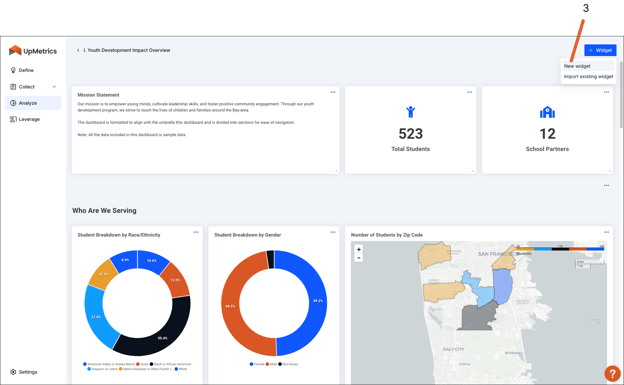Image resolution: width=624 pixels, height=385 pixels.
Task: Click the yellow 10.3% donut segment
Action: click(103, 275)
